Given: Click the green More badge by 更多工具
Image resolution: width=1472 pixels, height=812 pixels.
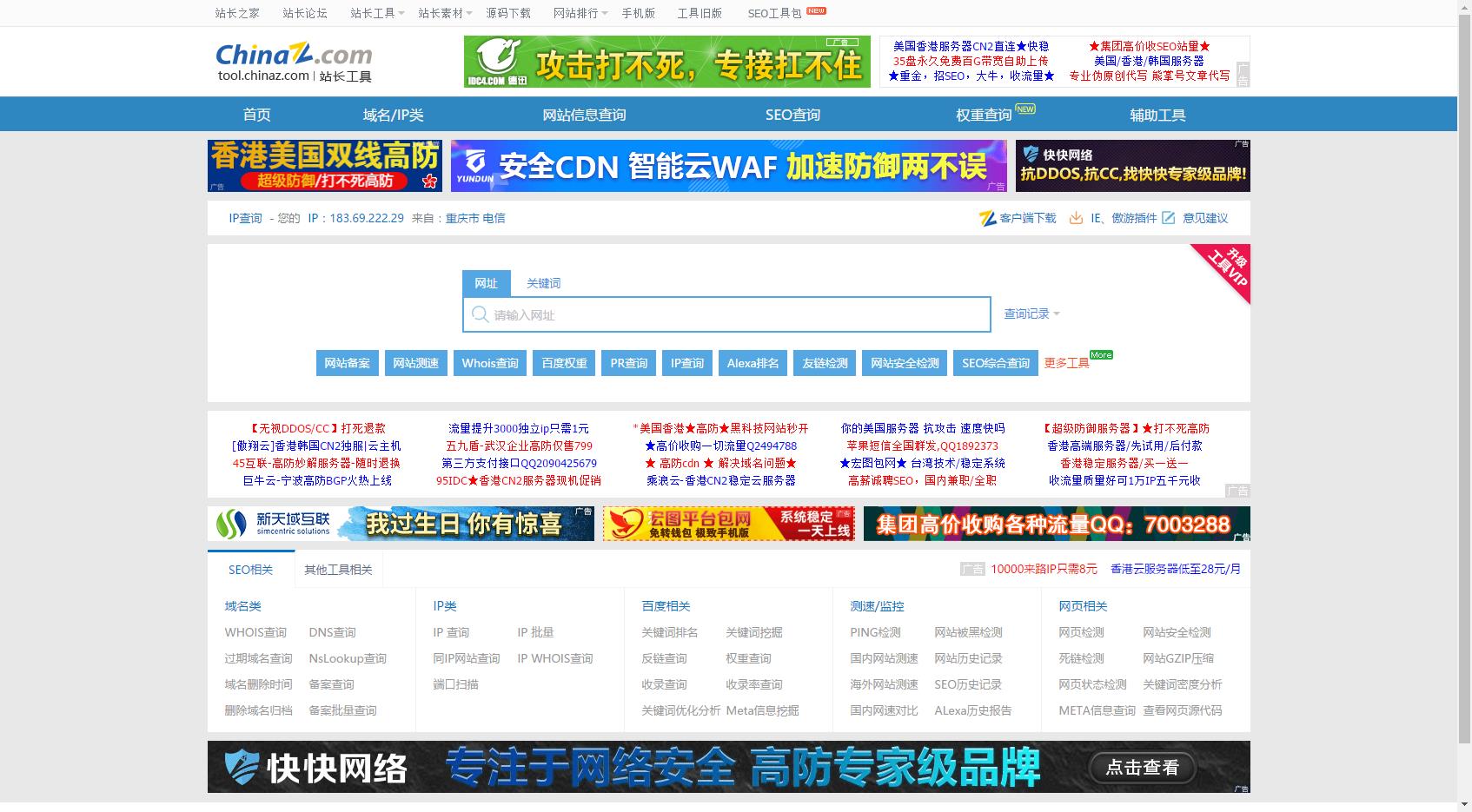Looking at the screenshot, I should (1101, 355).
